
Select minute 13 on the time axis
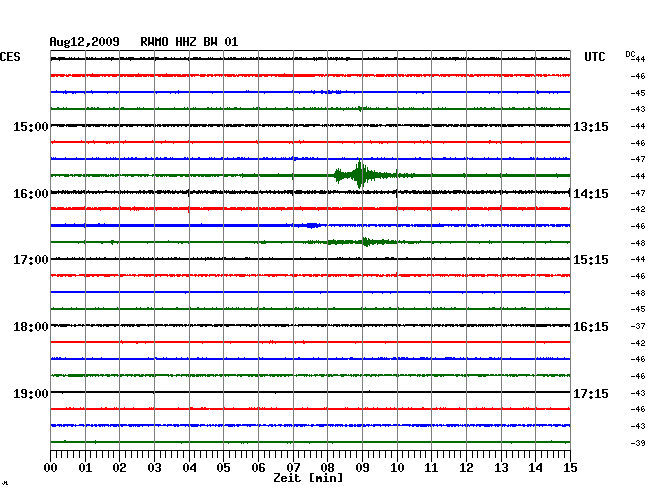pyautogui.click(x=501, y=467)
